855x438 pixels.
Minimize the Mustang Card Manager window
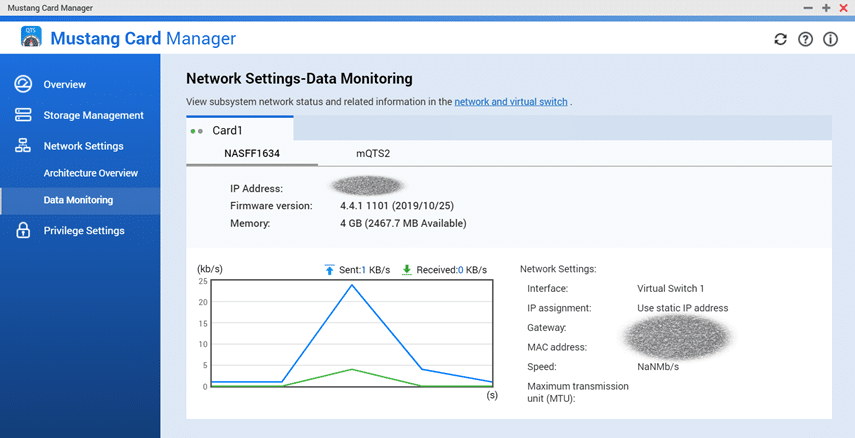point(808,8)
